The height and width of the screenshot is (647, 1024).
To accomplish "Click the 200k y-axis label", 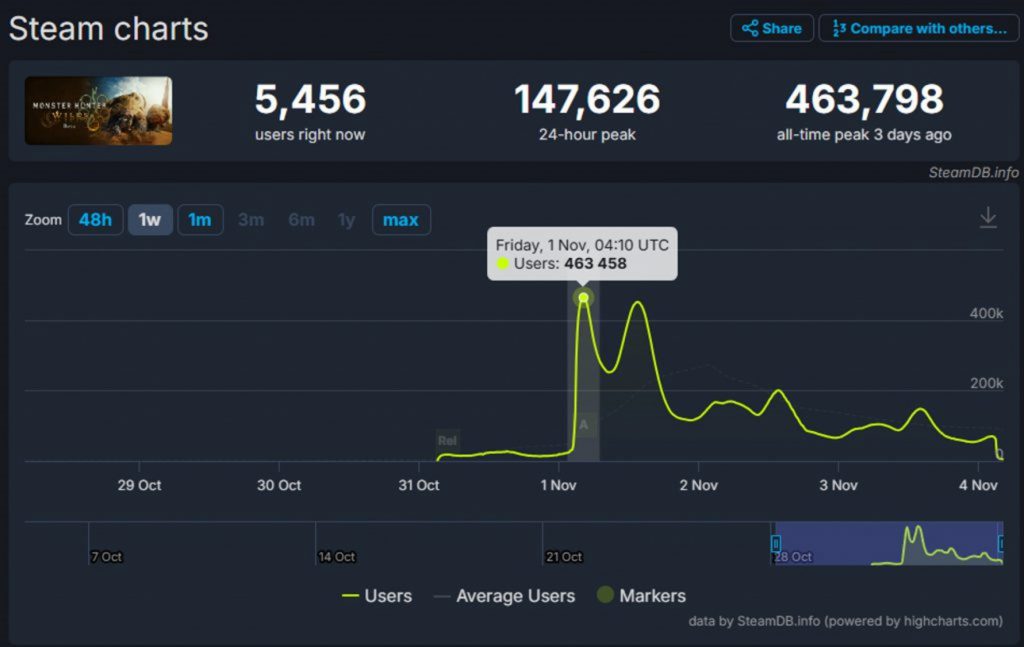I will (986, 383).
